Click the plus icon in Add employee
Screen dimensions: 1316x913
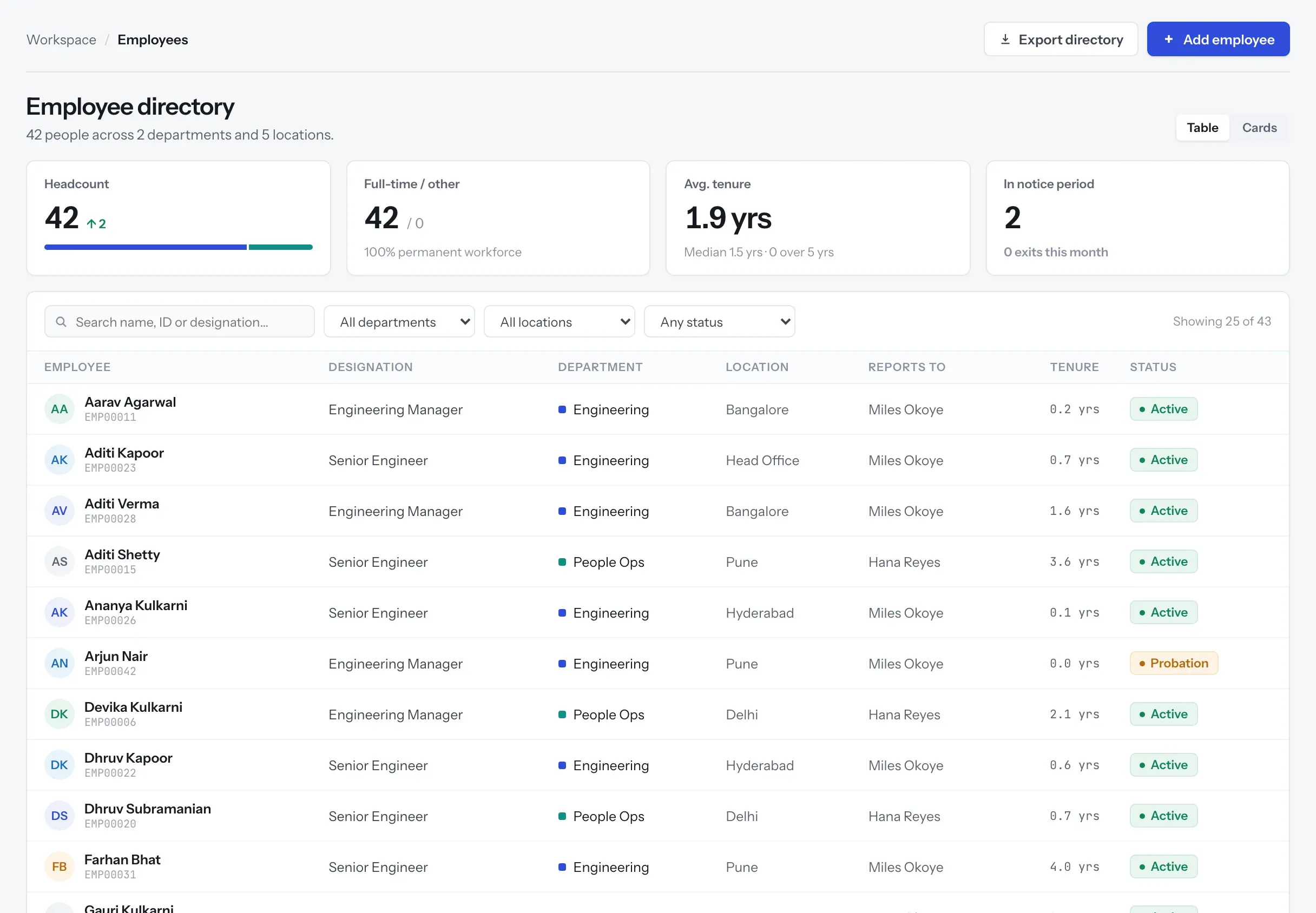pyautogui.click(x=1168, y=39)
